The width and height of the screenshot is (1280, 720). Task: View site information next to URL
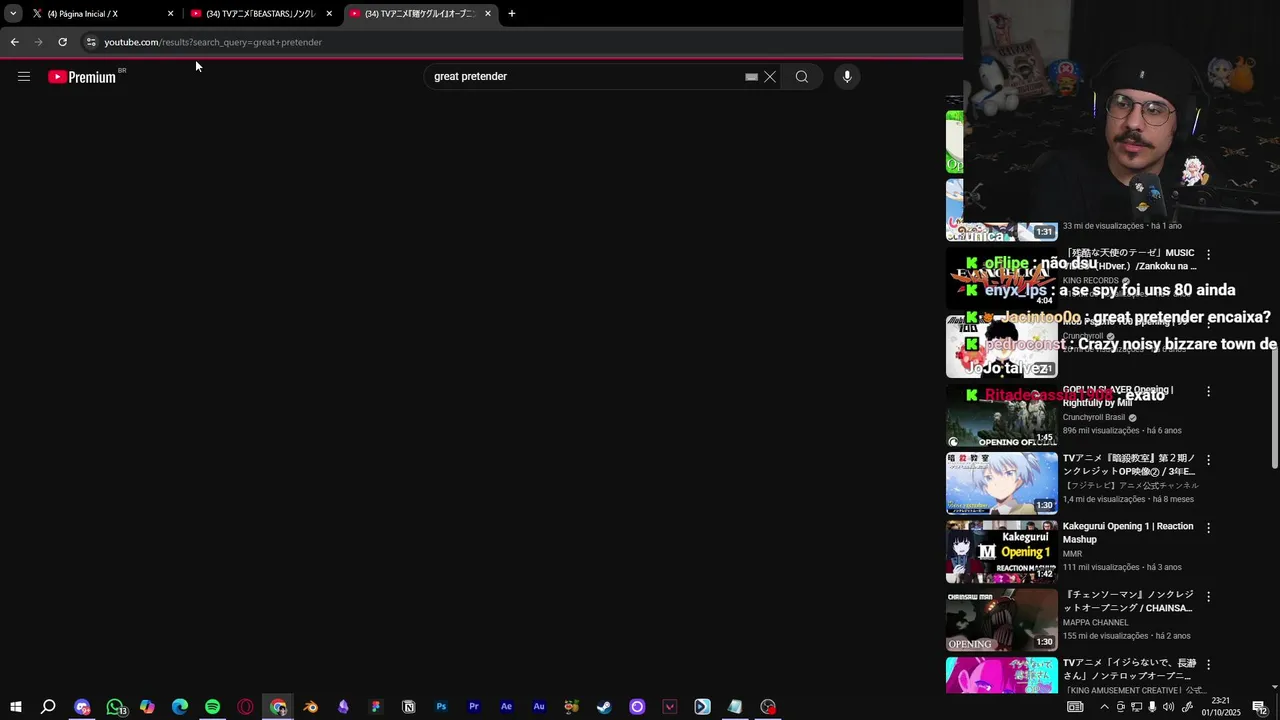(91, 42)
